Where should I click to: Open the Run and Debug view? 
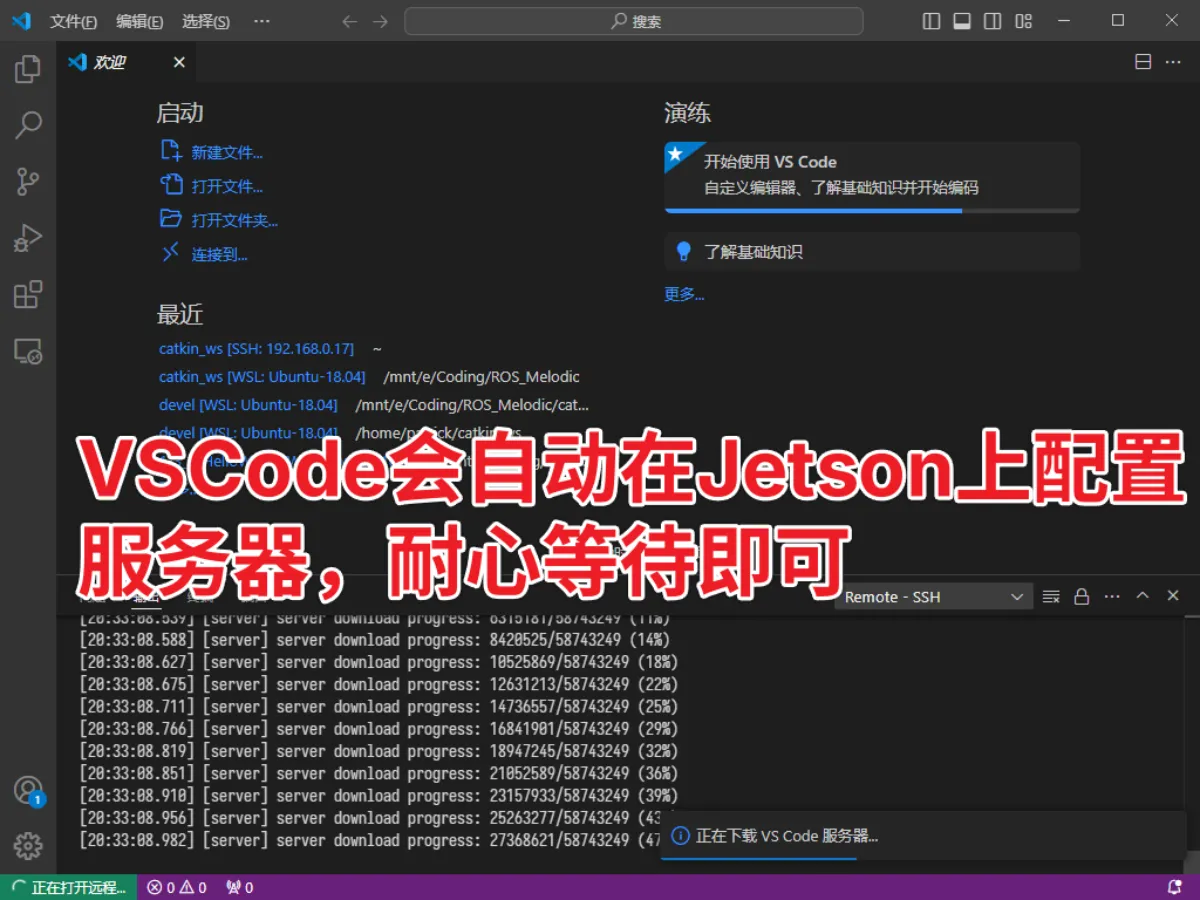(x=27, y=238)
